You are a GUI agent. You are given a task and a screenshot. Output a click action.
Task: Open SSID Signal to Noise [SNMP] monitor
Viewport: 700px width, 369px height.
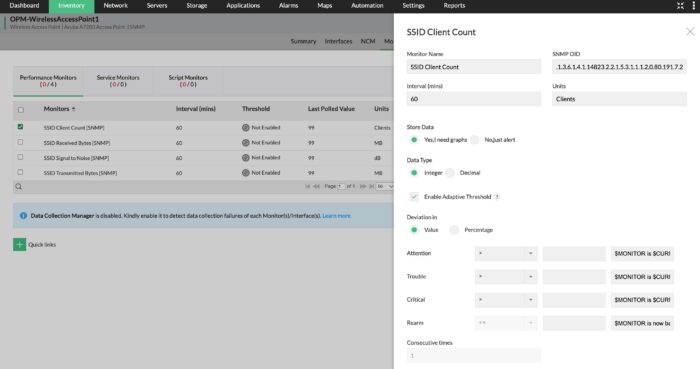76,158
